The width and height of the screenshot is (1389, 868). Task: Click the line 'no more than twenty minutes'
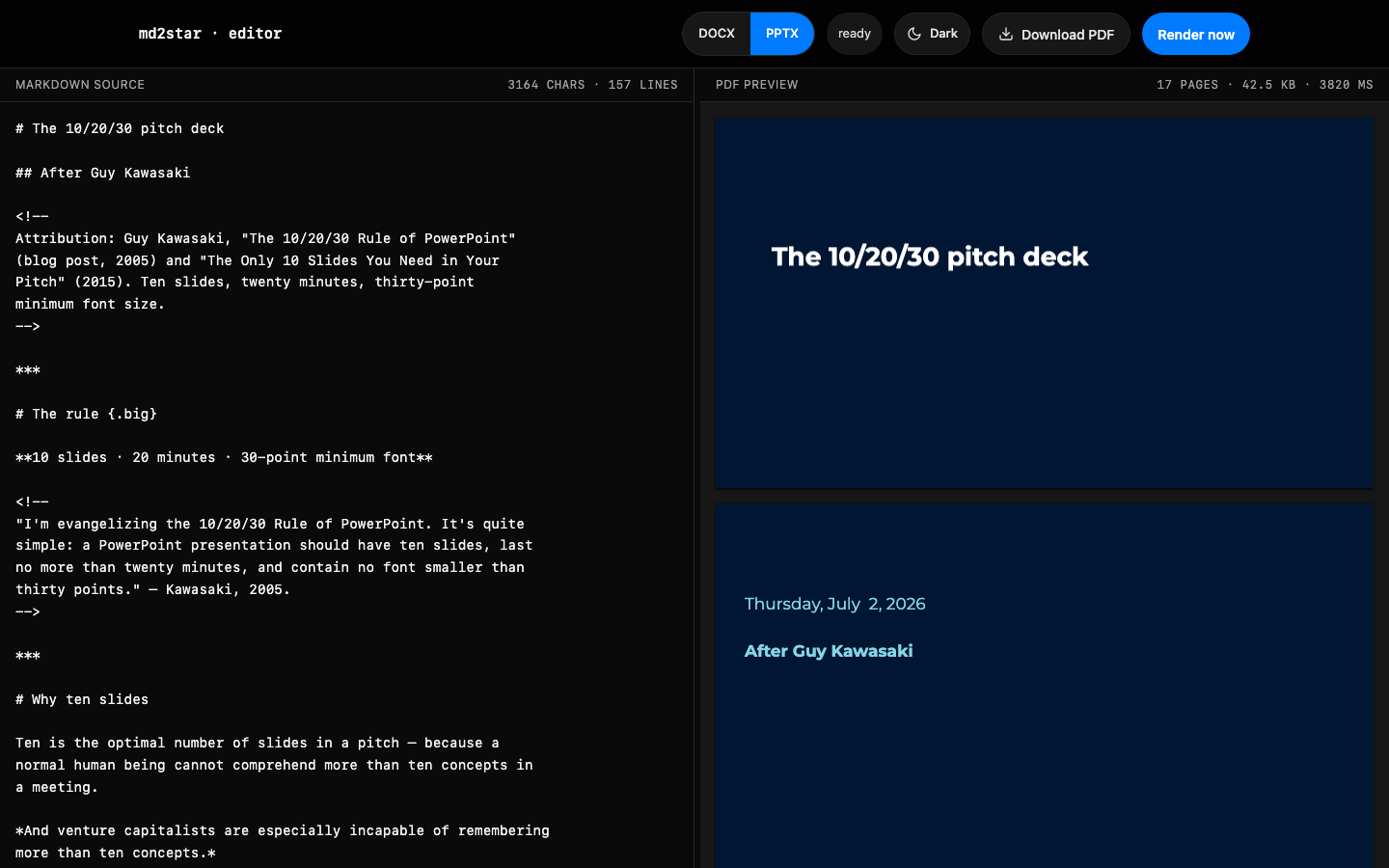270,567
